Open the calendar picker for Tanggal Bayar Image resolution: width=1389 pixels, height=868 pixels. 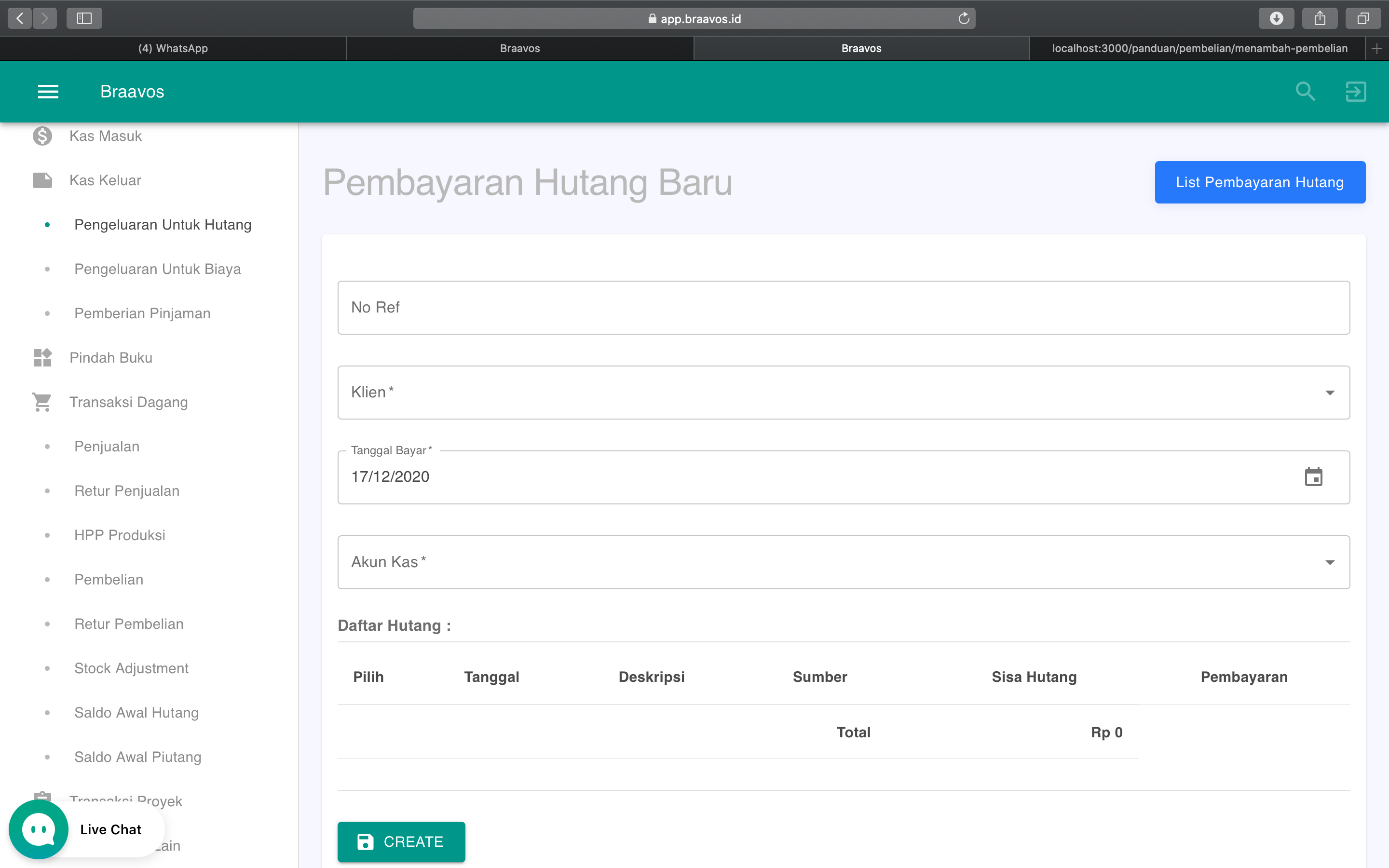1314,476
